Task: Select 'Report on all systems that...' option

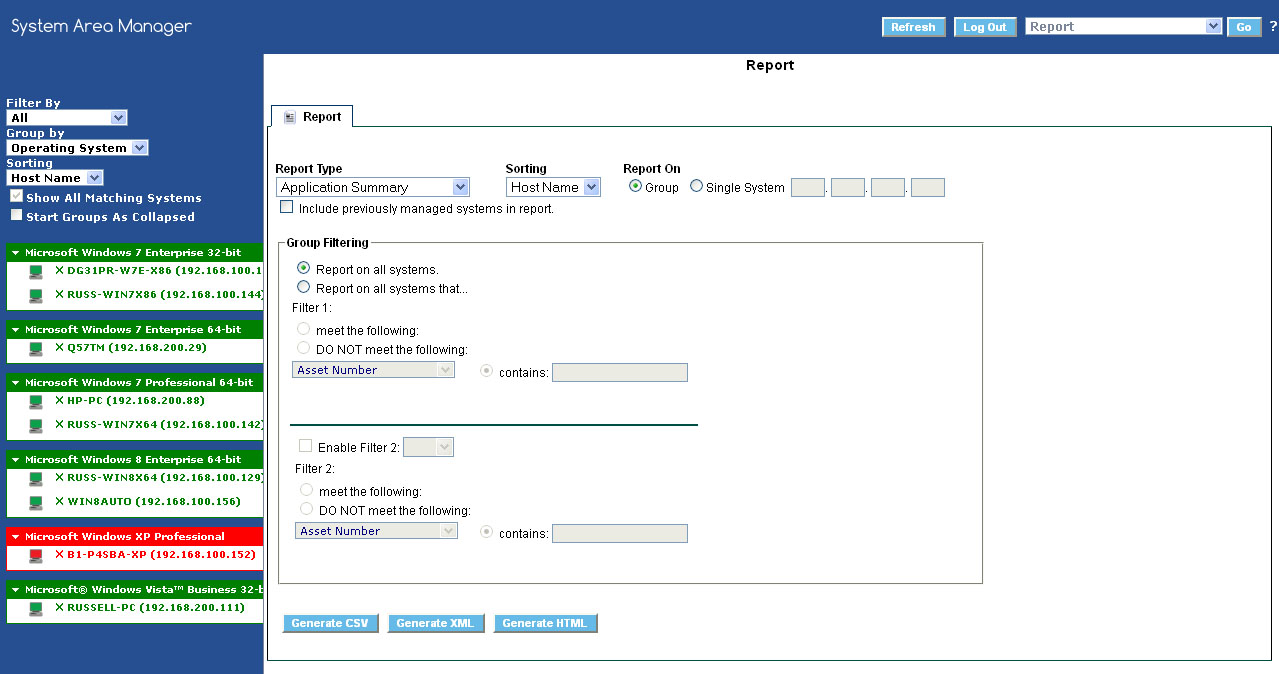Action: click(303, 288)
